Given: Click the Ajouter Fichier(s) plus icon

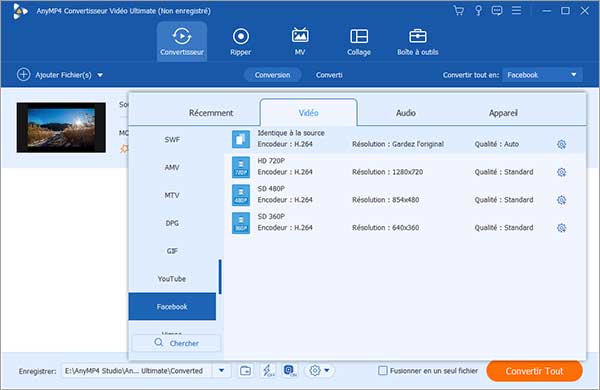Looking at the screenshot, I should tap(23, 74).
